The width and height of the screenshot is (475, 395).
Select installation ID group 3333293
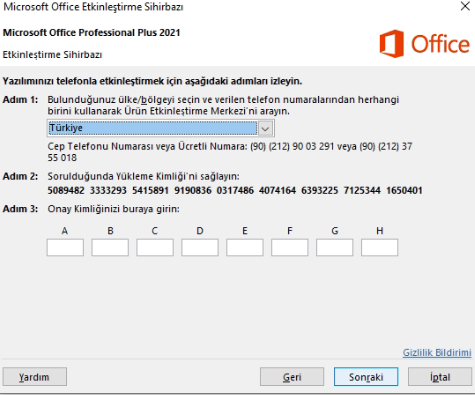point(108,191)
